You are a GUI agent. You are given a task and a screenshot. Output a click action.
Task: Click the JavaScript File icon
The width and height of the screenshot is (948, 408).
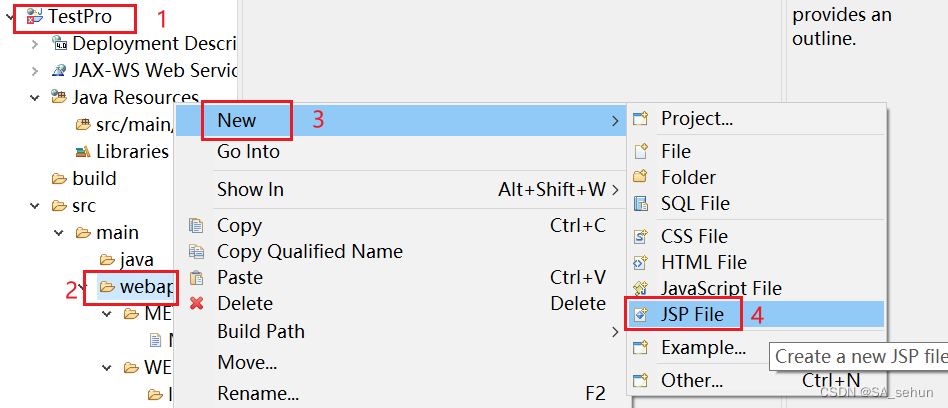[x=641, y=289]
